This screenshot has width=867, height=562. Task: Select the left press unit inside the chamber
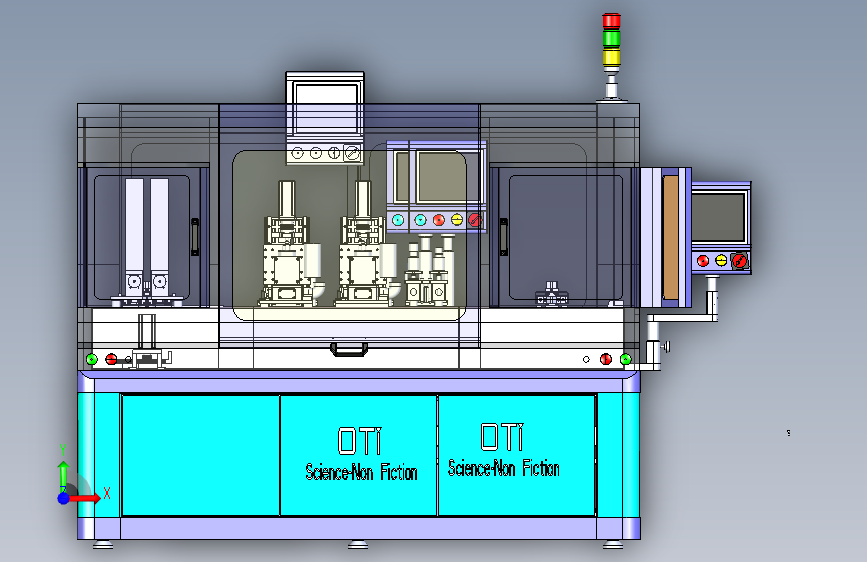point(290,244)
